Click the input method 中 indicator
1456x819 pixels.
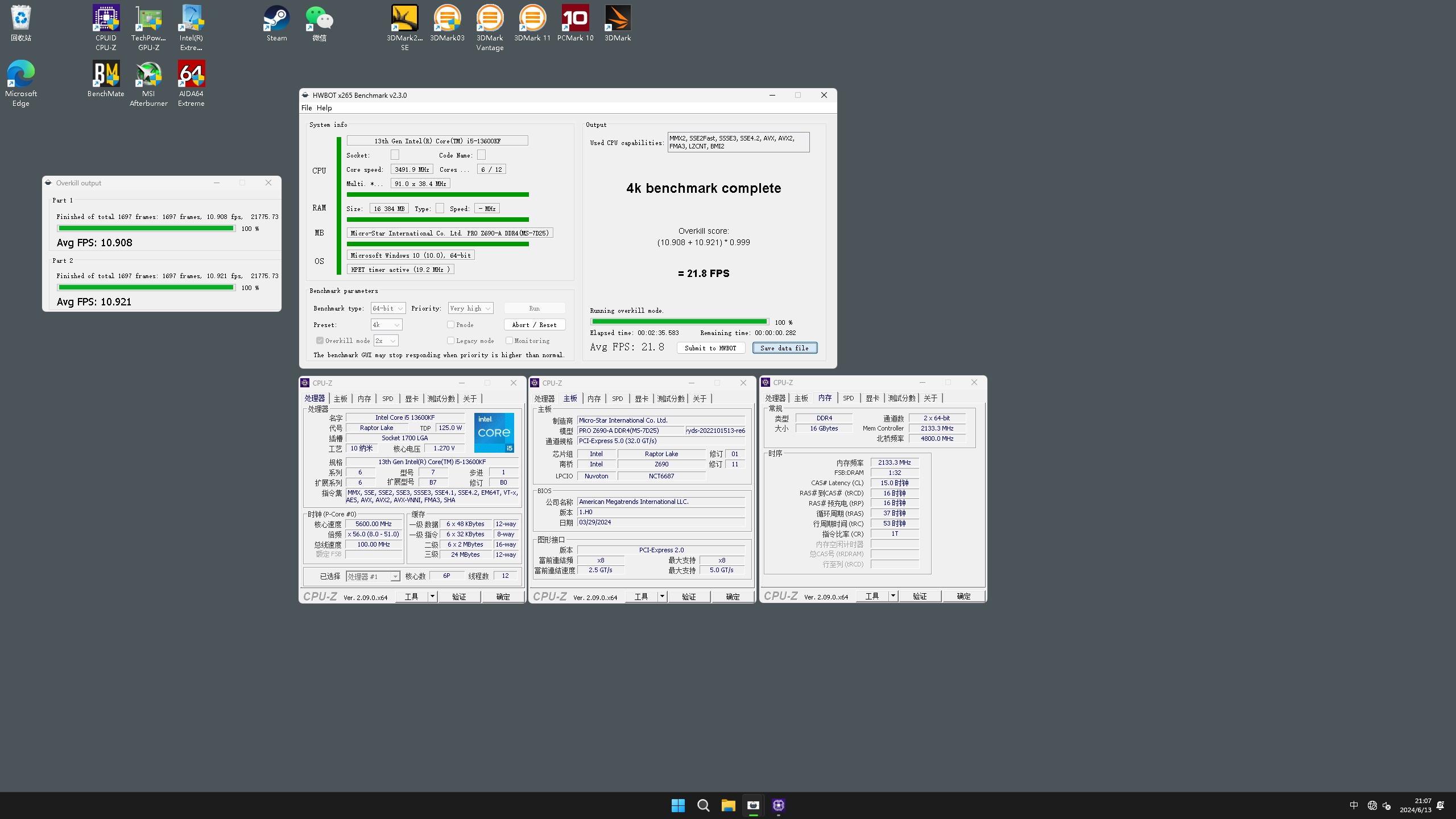(x=1354, y=805)
